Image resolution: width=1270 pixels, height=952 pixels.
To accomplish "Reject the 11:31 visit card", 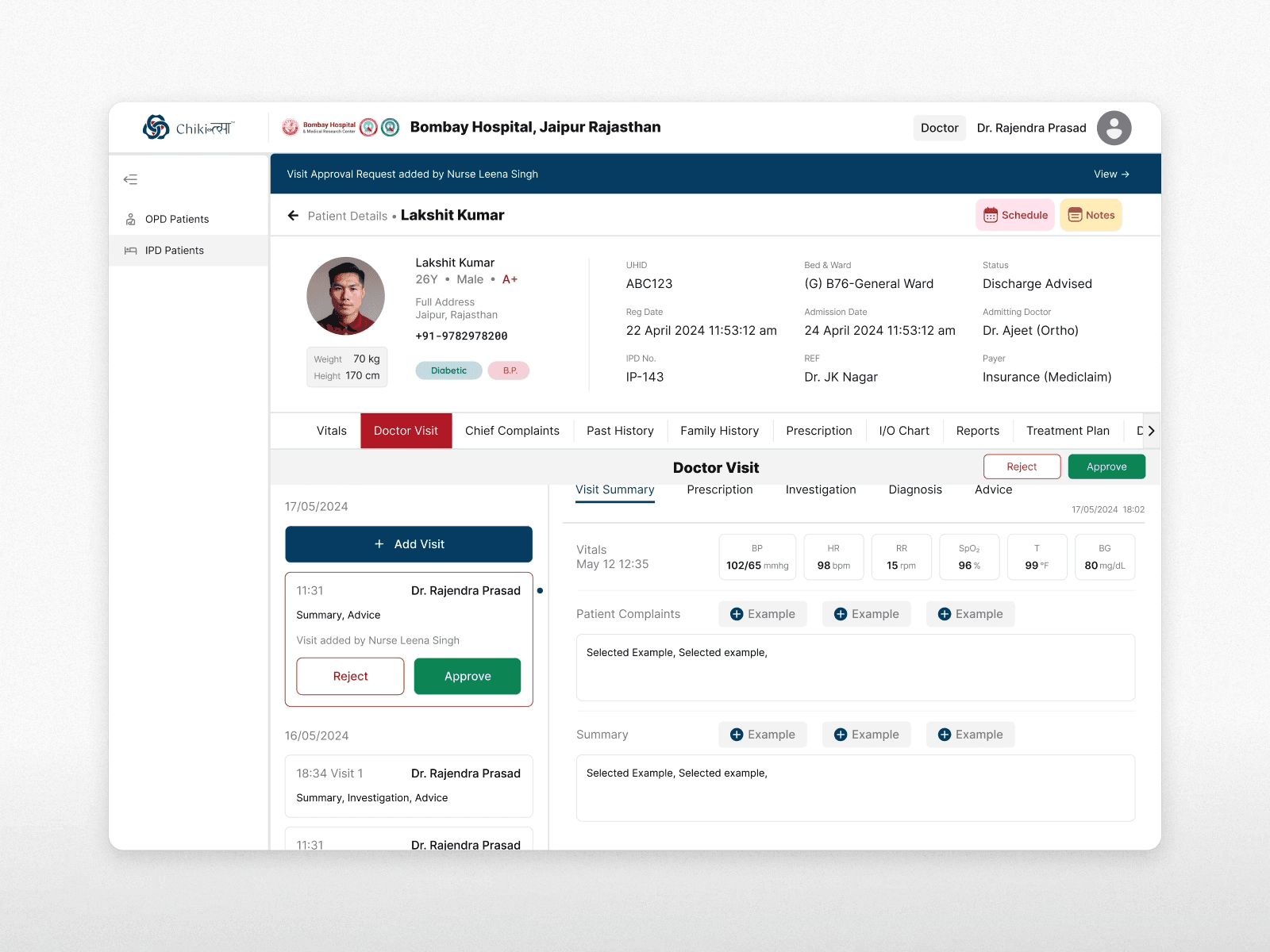I will (350, 677).
